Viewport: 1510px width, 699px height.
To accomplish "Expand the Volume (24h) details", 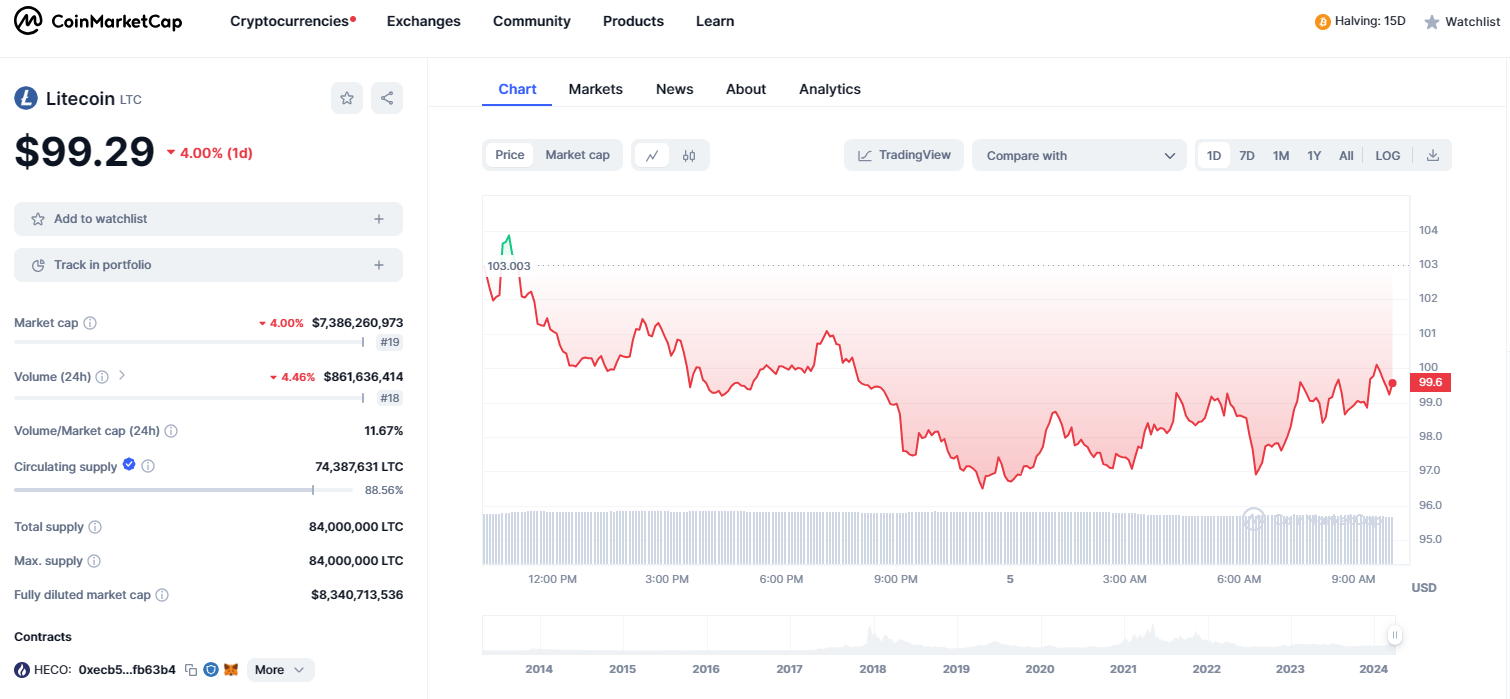I will [x=121, y=376].
